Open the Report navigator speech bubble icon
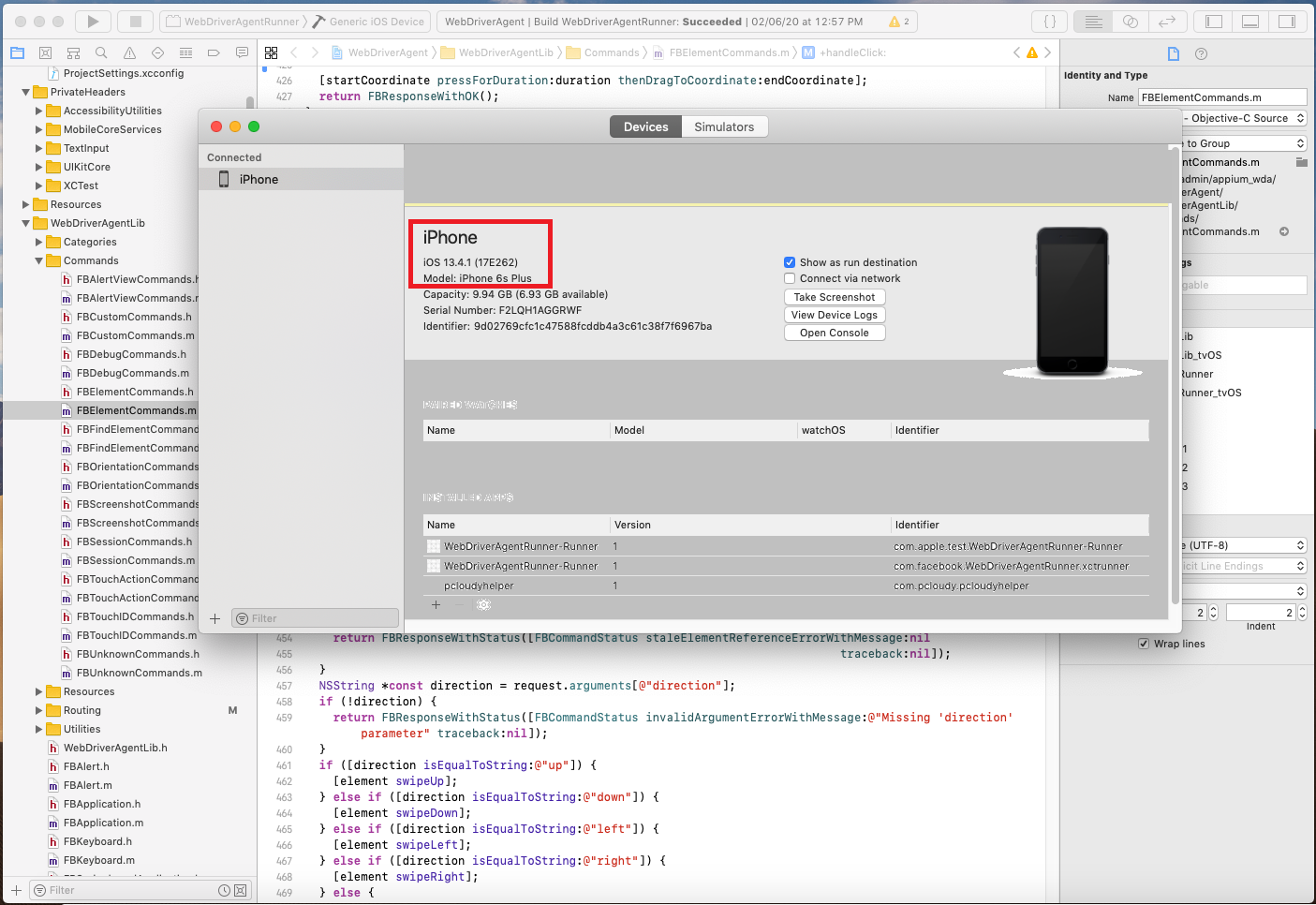1316x905 pixels. coord(242,53)
